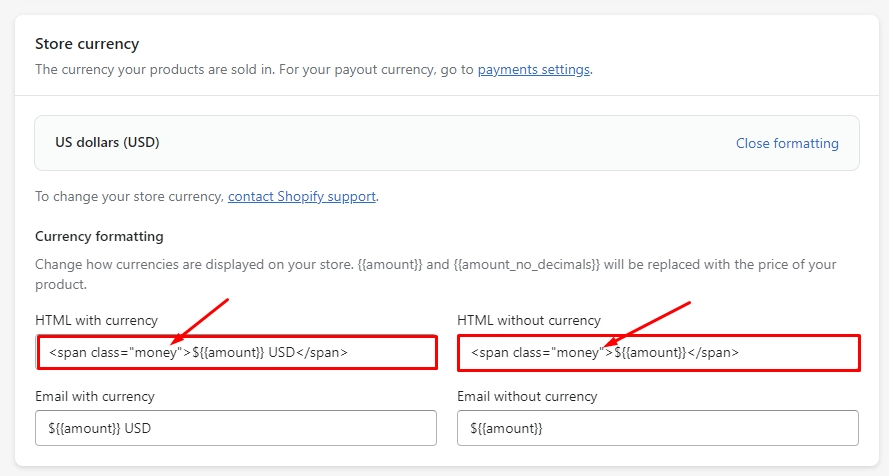Click the "Email without currency" field label
The width and height of the screenshot is (889, 476).
[527, 397]
